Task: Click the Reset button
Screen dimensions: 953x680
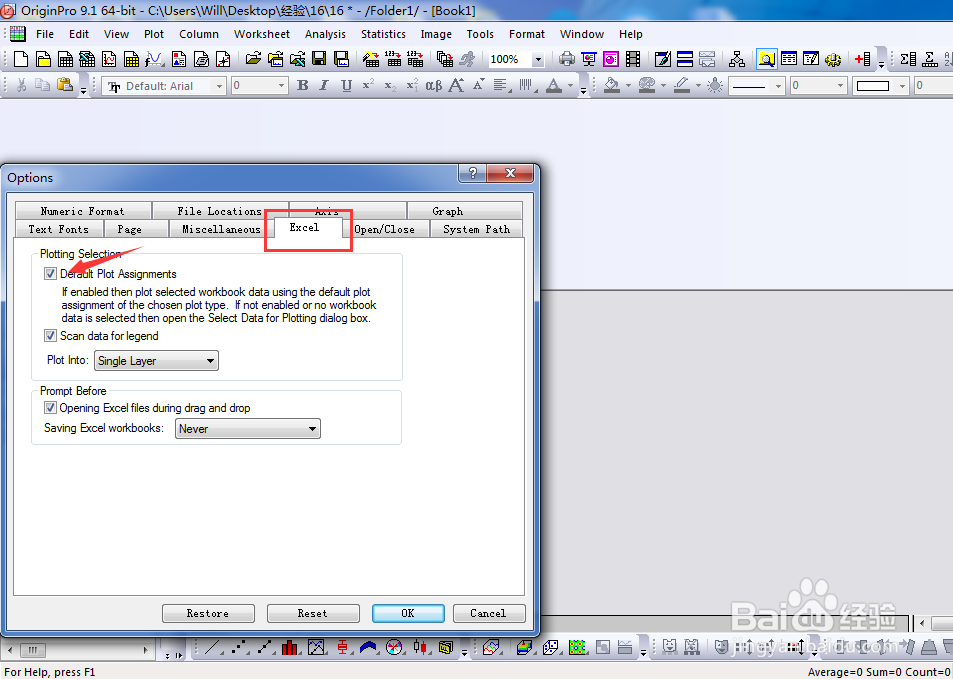Action: pyautogui.click(x=313, y=613)
